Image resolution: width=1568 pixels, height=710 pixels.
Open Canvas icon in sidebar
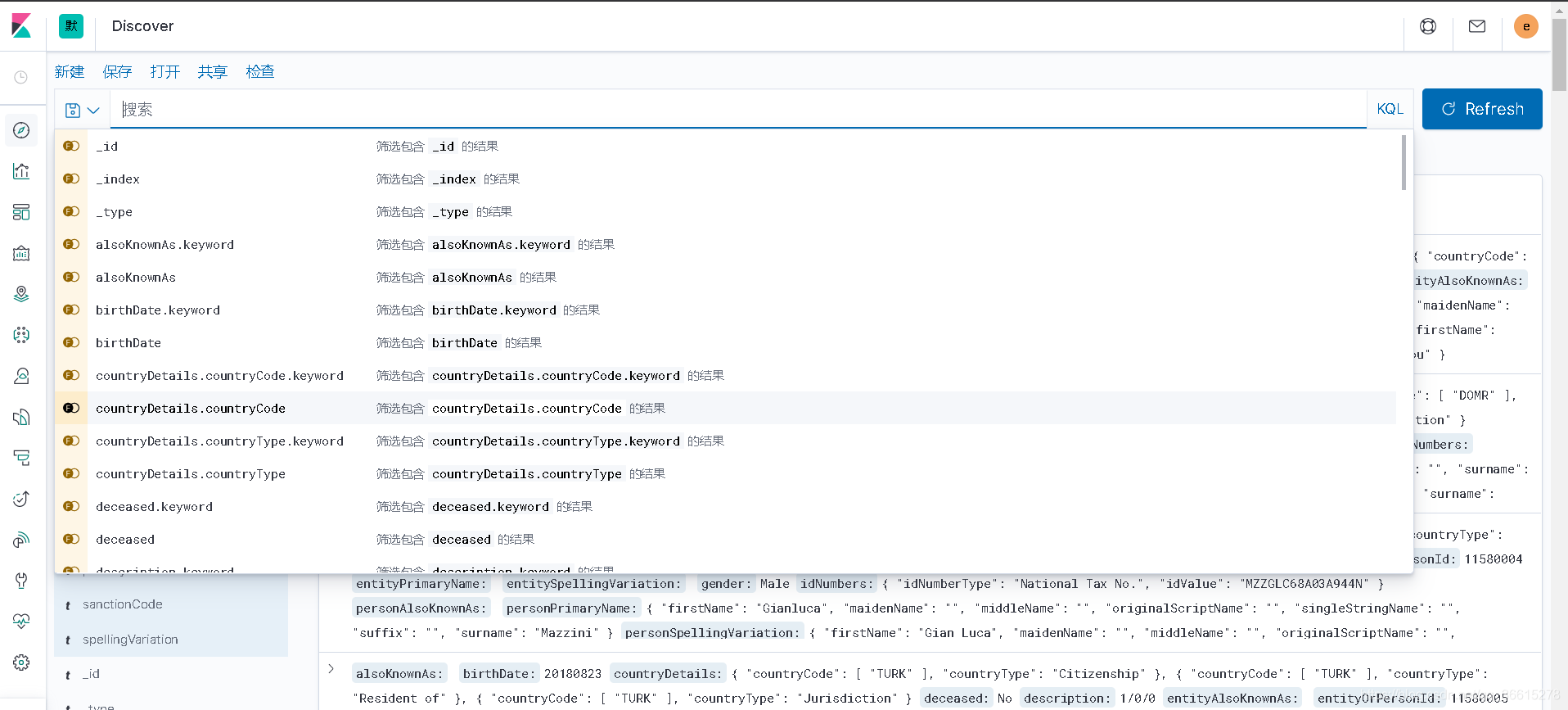click(21, 253)
